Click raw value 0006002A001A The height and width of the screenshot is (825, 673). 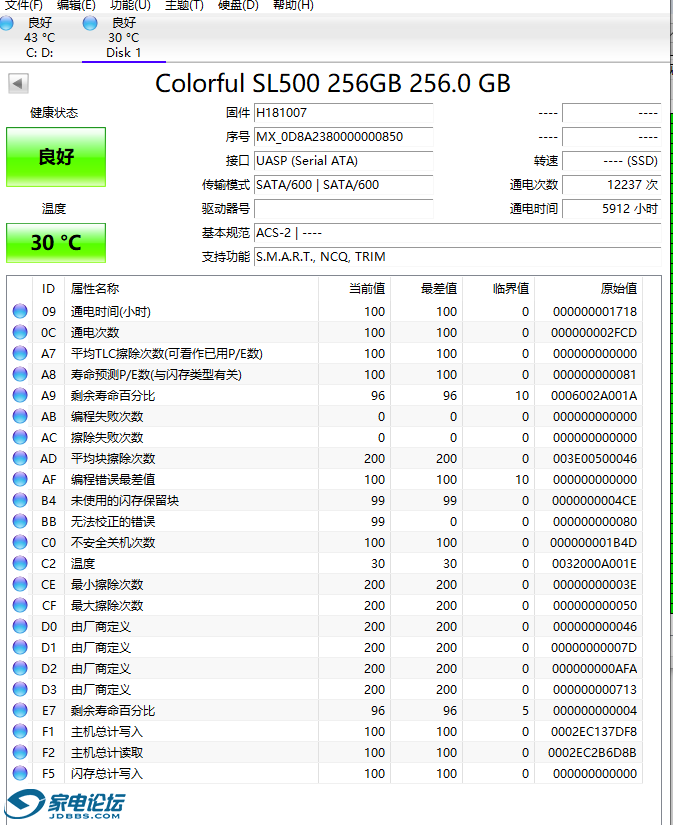click(594, 396)
